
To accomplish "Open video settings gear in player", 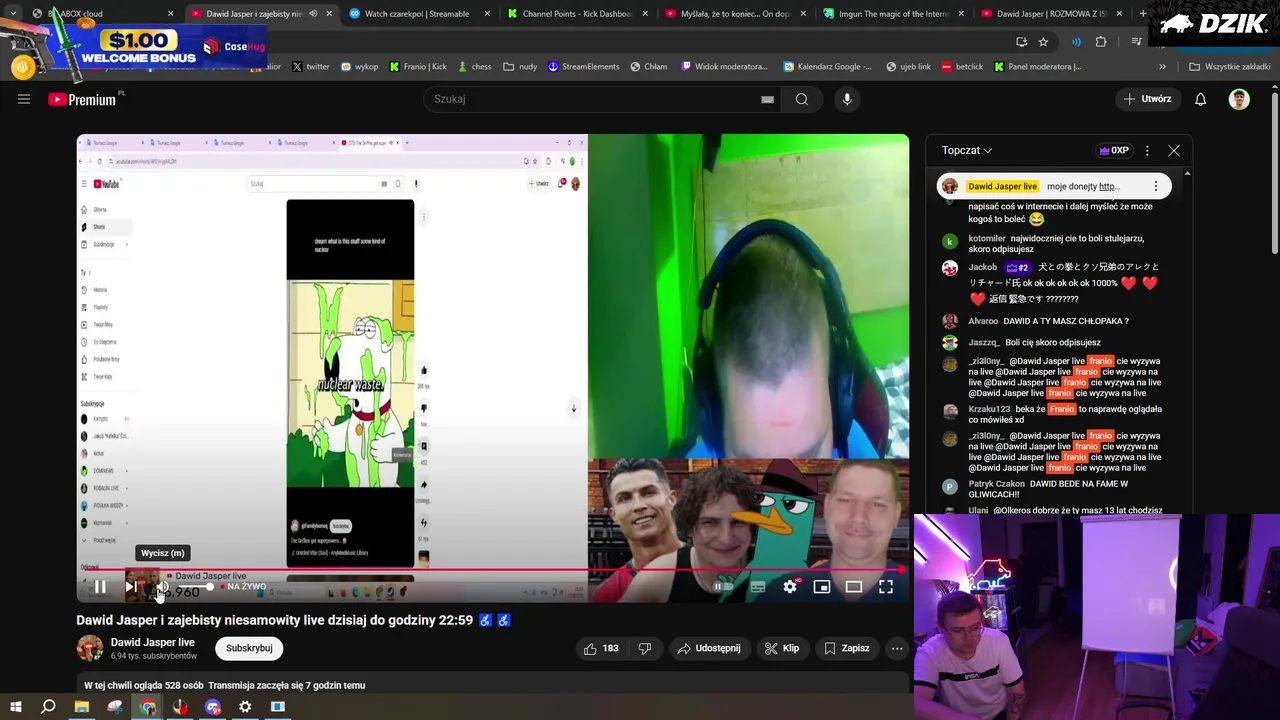I will (x=790, y=587).
